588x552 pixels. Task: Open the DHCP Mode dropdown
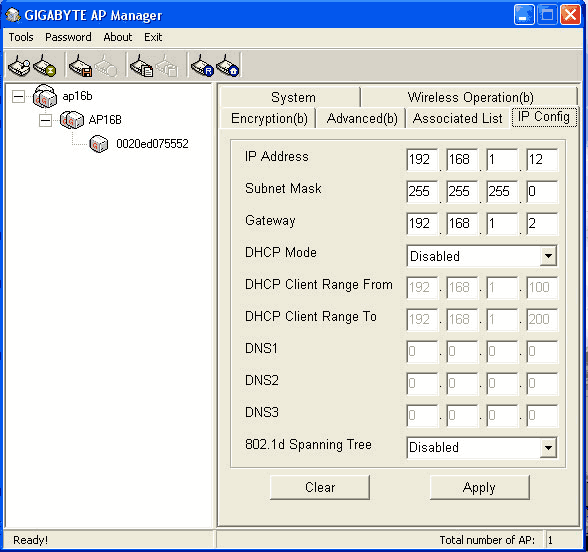(x=548, y=256)
